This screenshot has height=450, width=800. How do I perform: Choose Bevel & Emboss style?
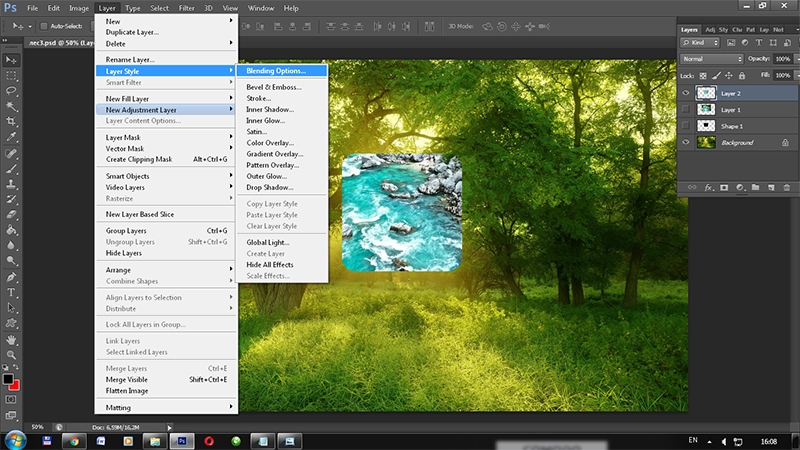pyautogui.click(x=282, y=87)
